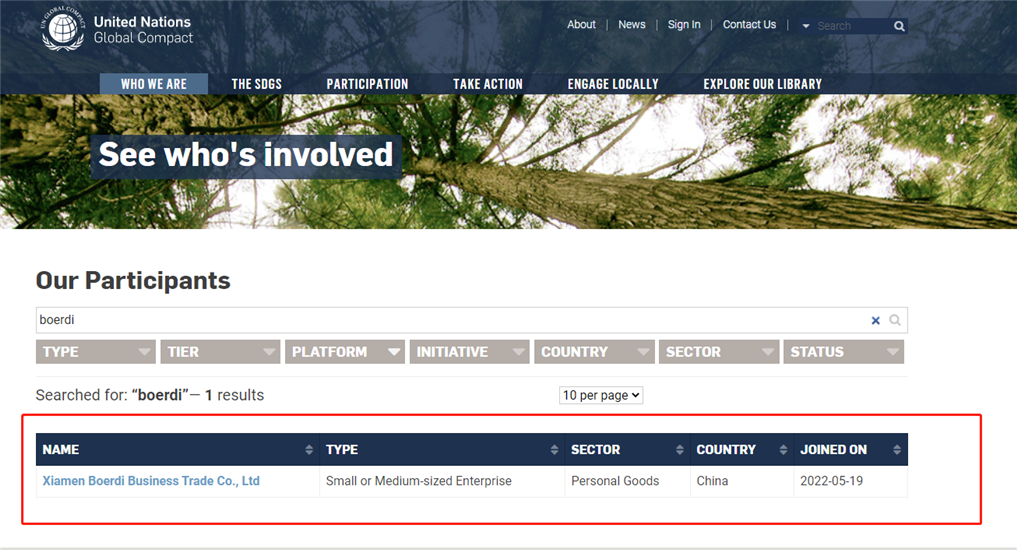Sort by Sector column arrows
This screenshot has width=1017, height=550.
[x=680, y=449]
